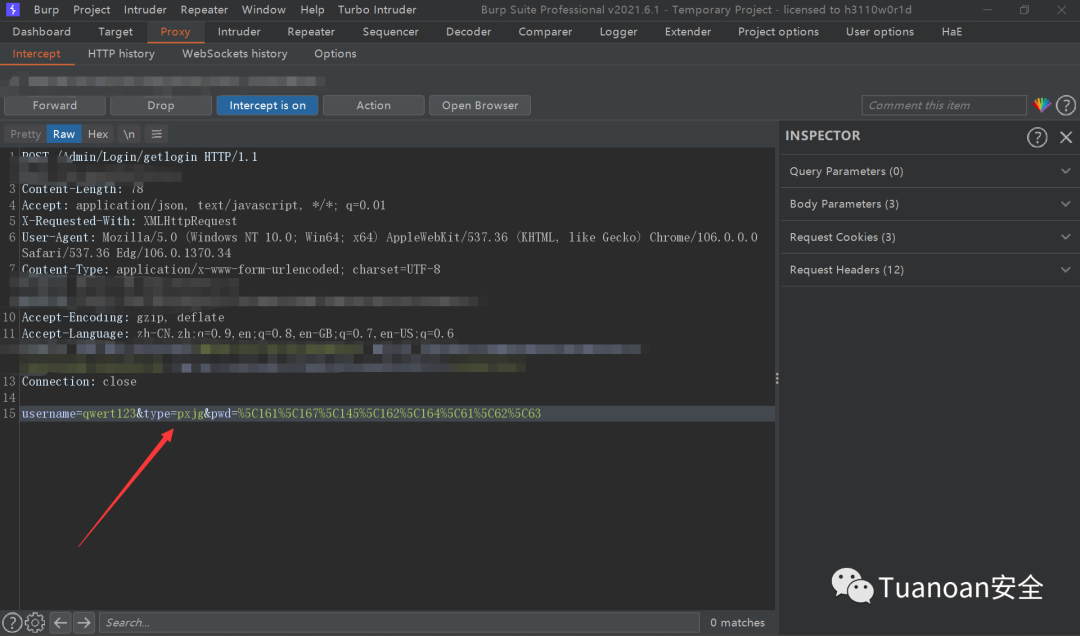Click the 0 matches search counter

coord(737,622)
